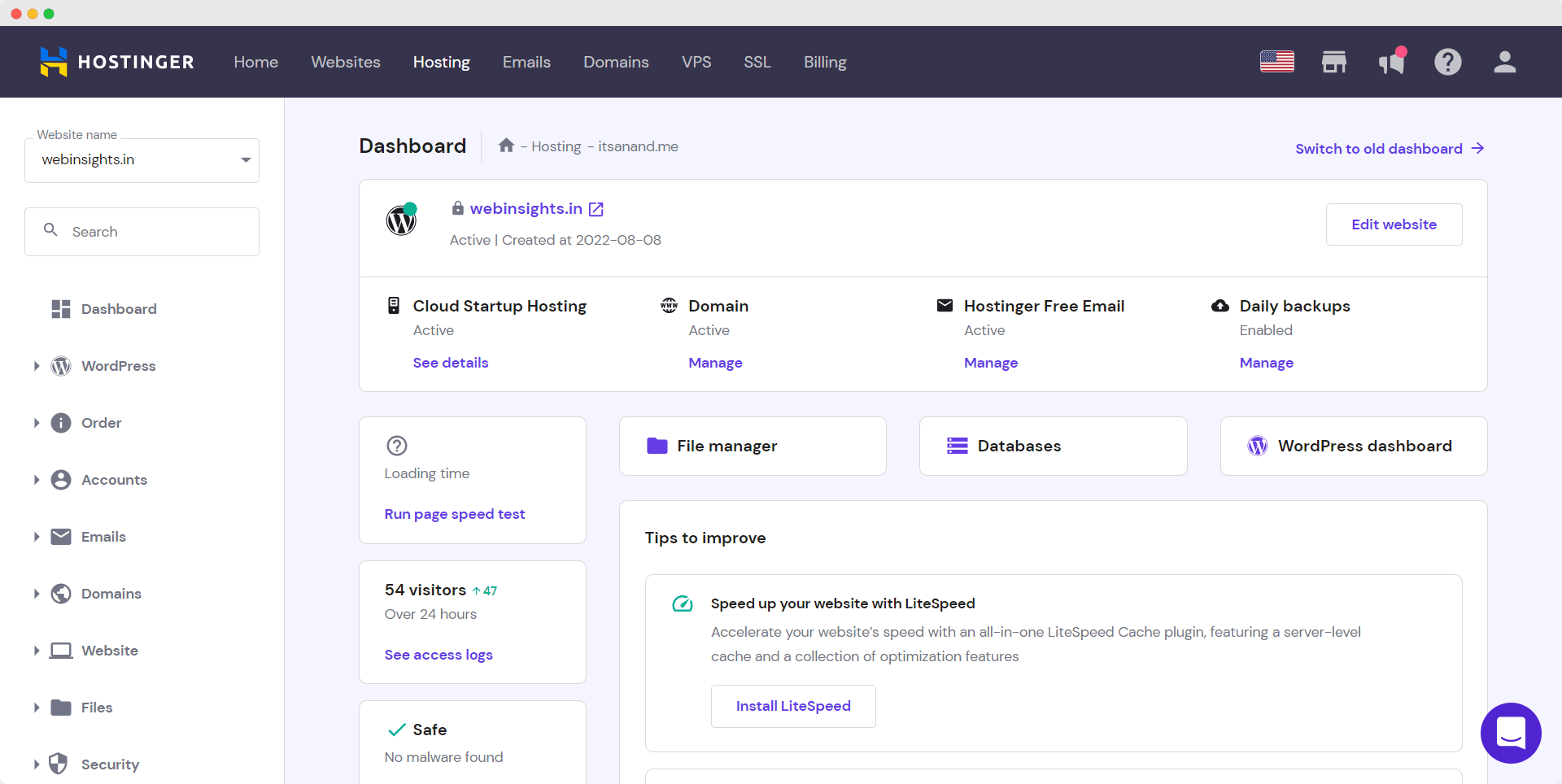
Task: Open the webinsights.in site link
Action: pos(526,208)
